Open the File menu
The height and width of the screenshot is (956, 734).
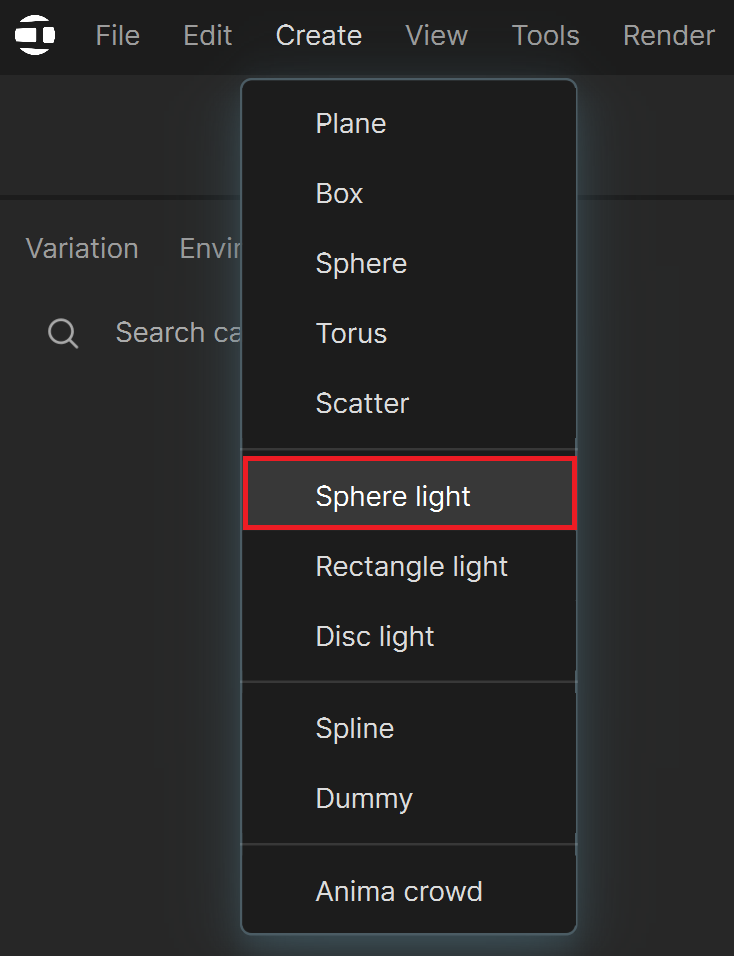(118, 35)
